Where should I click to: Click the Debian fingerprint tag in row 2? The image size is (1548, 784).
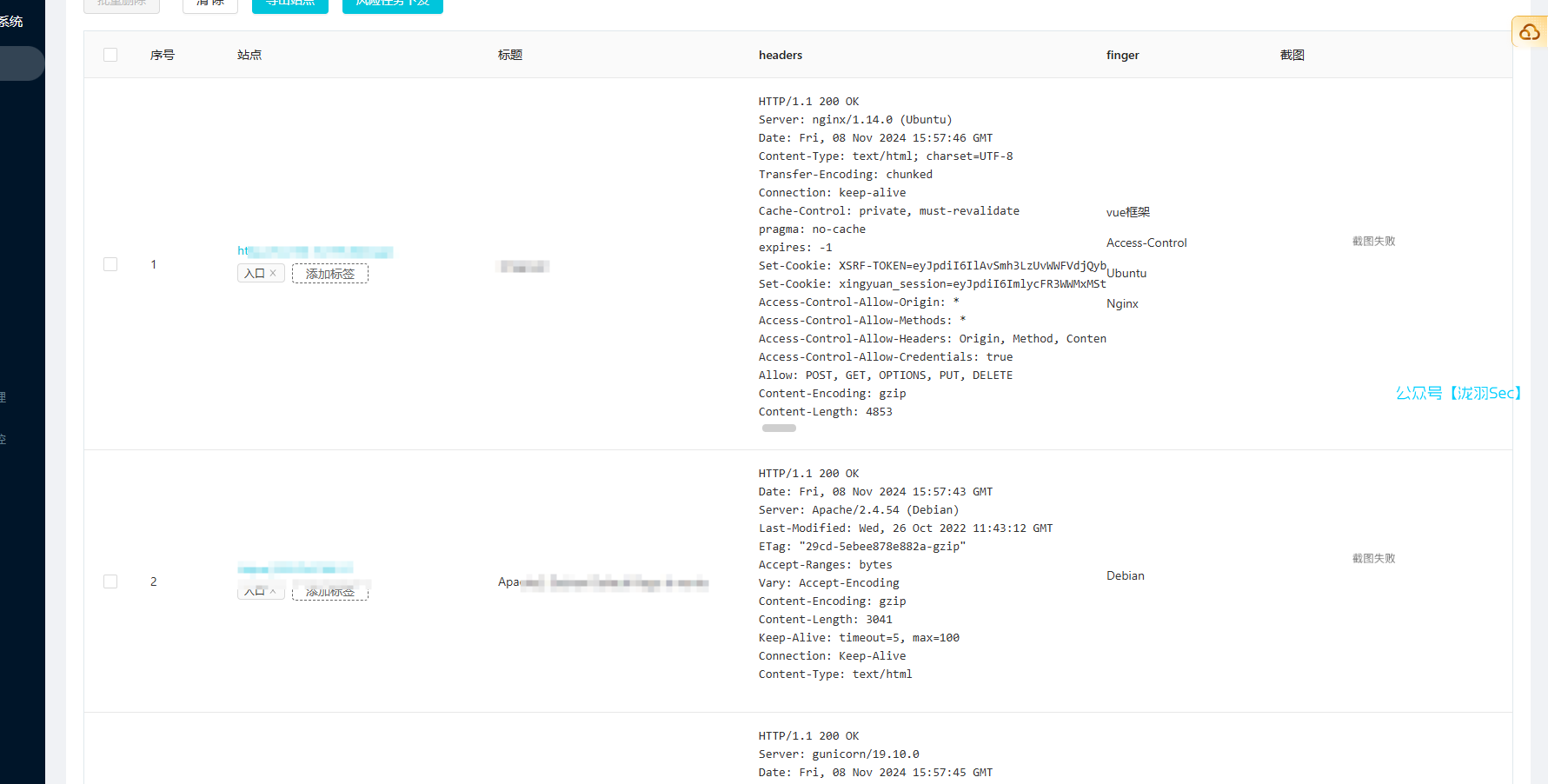pos(1125,575)
